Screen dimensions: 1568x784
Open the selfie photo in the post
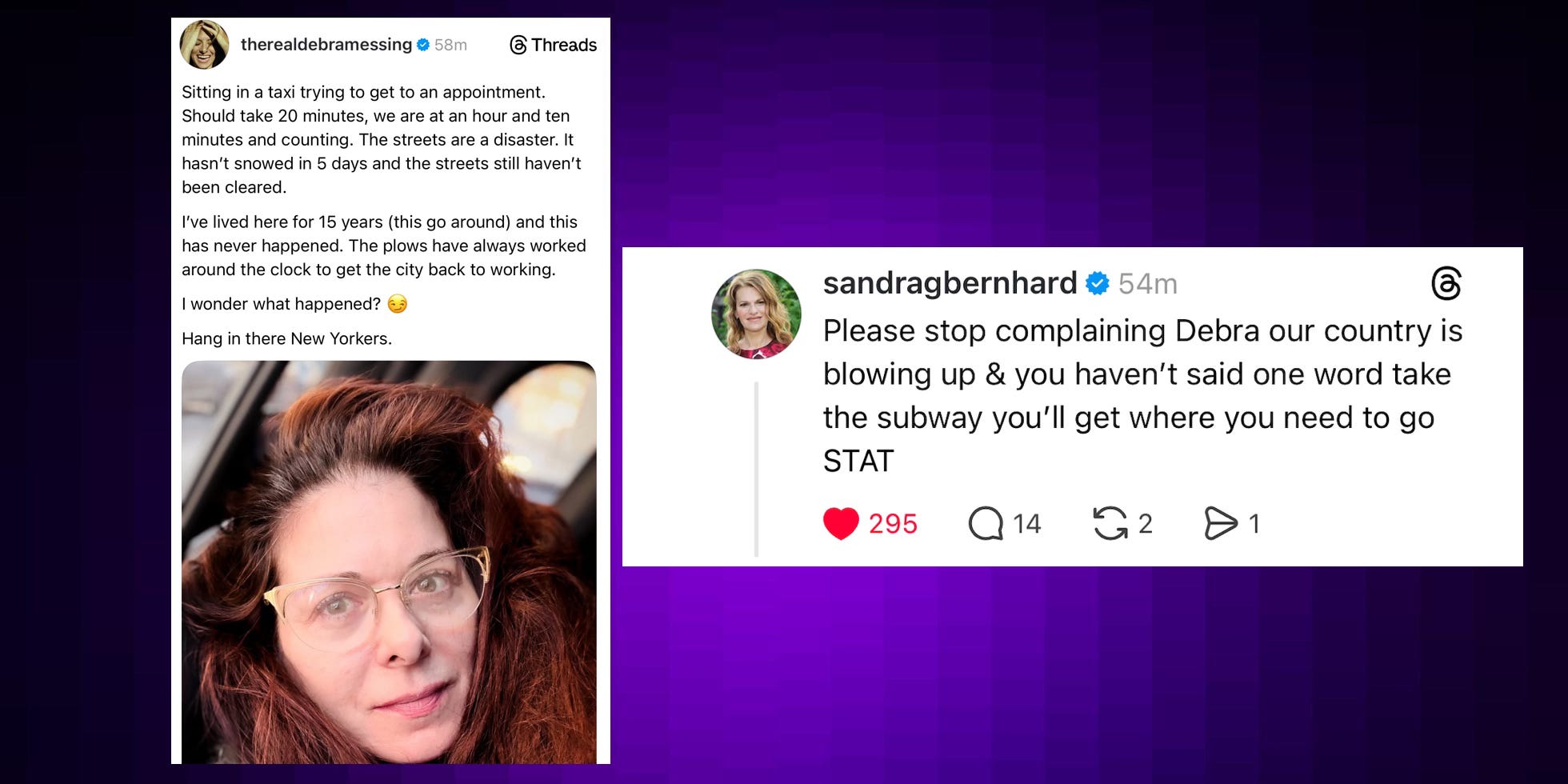(389, 562)
